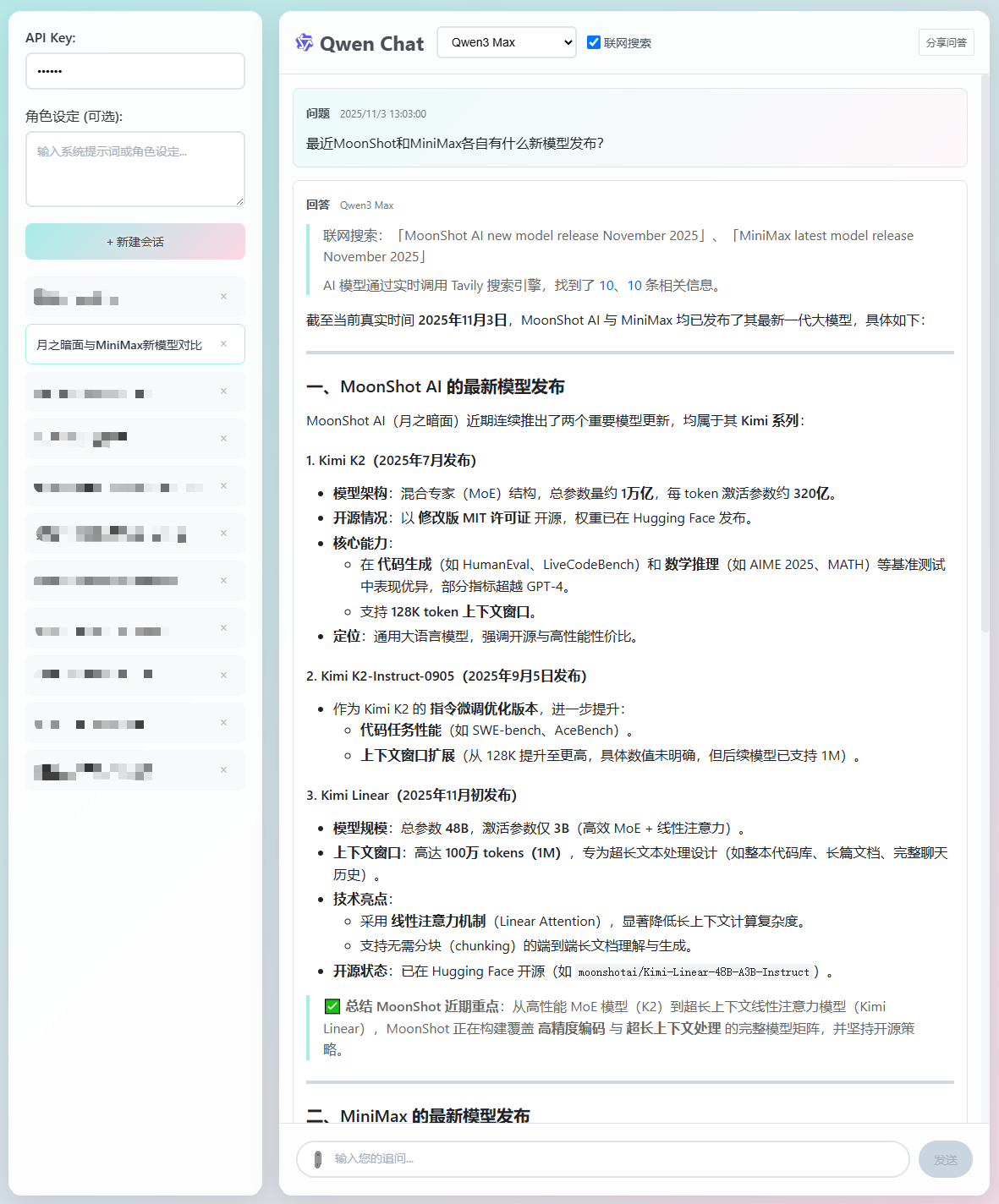
Task: Click subheading 3. Kimi Linear (2025年11月初发布)
Action: tap(411, 796)
